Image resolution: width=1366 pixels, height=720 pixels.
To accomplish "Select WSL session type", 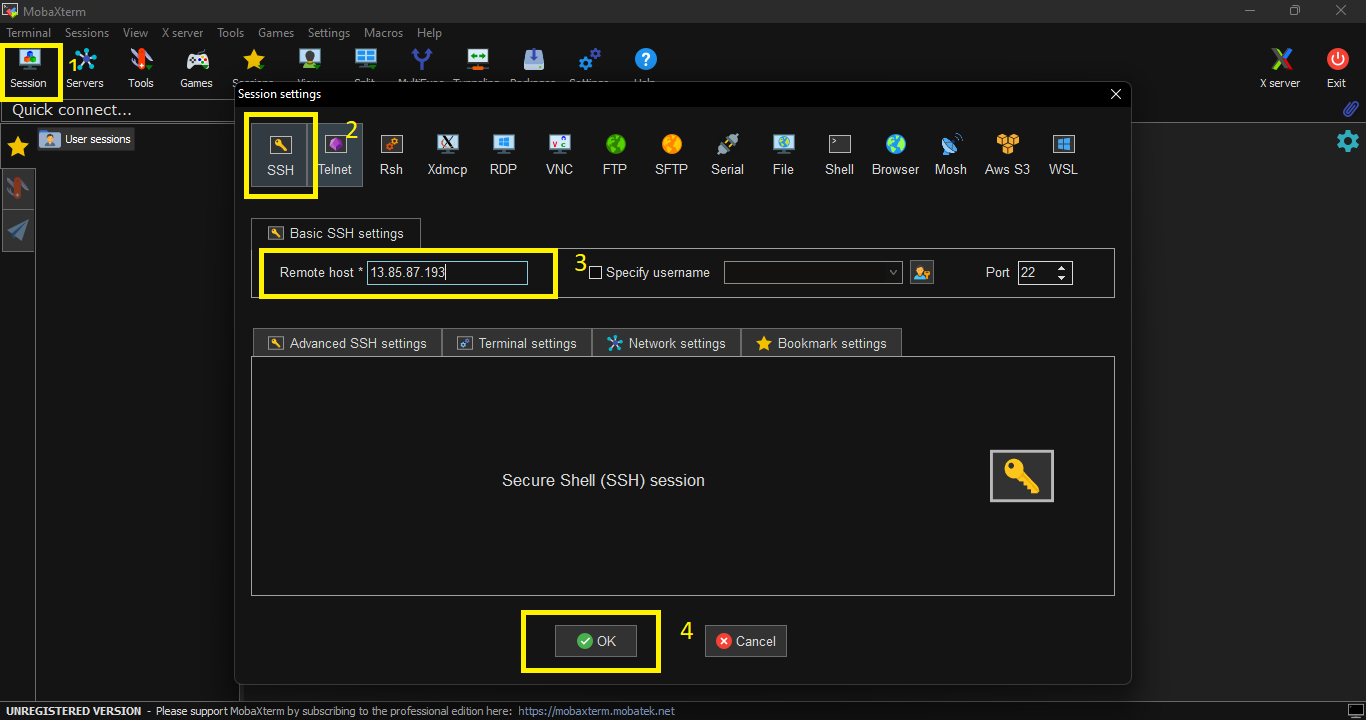I will point(1063,155).
